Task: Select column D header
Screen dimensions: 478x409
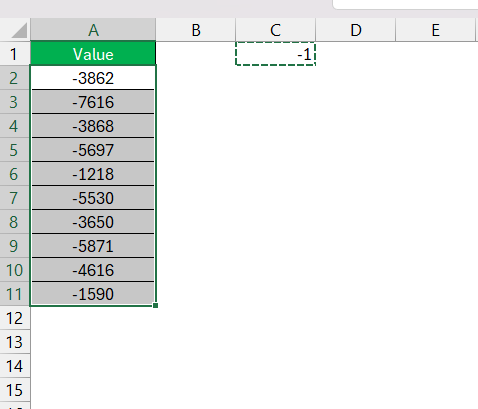Action: (355, 30)
